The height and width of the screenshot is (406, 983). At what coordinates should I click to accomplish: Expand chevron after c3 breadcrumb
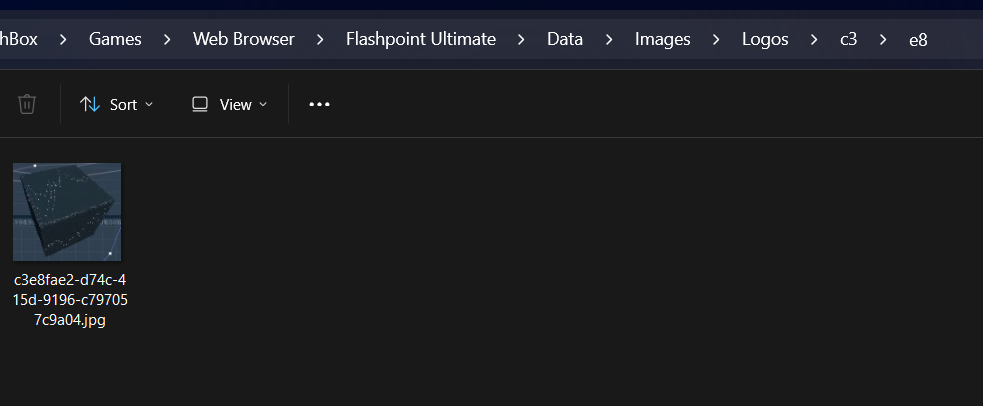(x=883, y=39)
